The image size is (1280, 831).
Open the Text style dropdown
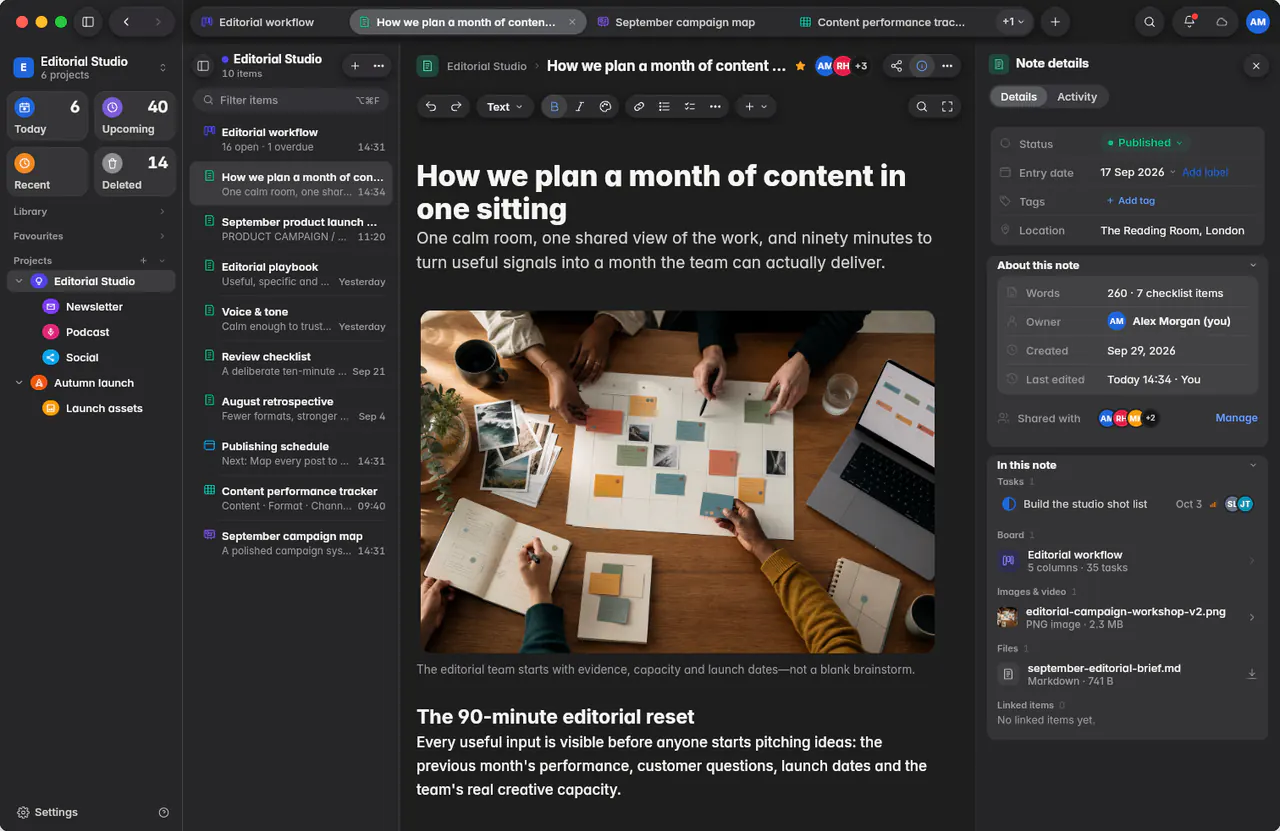(505, 107)
